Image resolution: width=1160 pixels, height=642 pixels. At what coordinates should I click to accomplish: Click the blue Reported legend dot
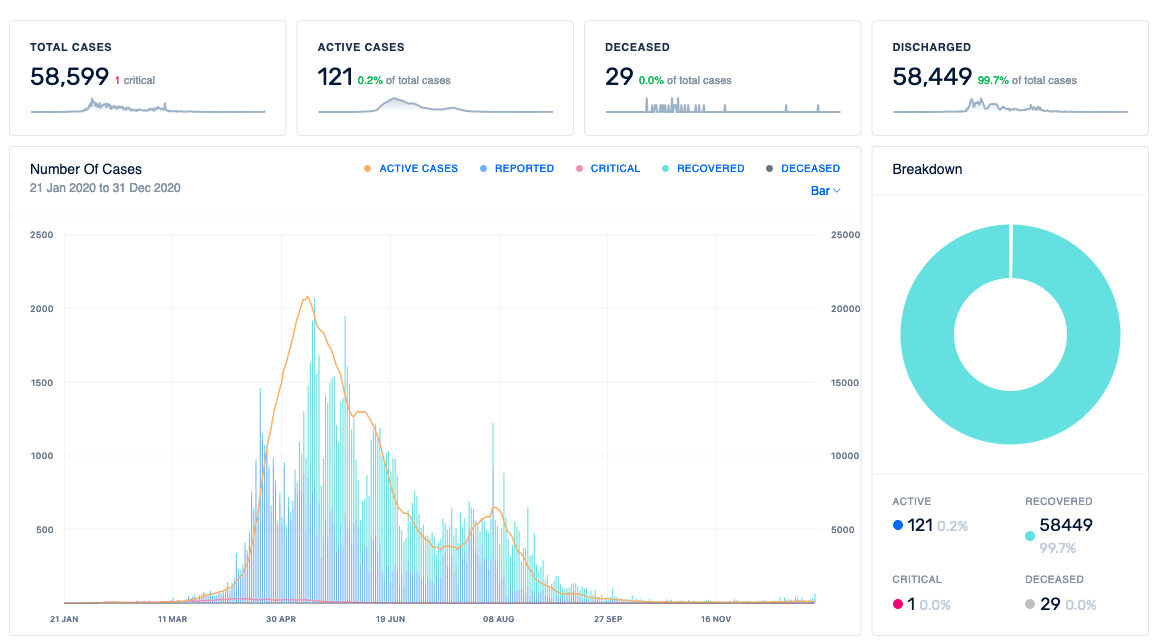pos(484,169)
